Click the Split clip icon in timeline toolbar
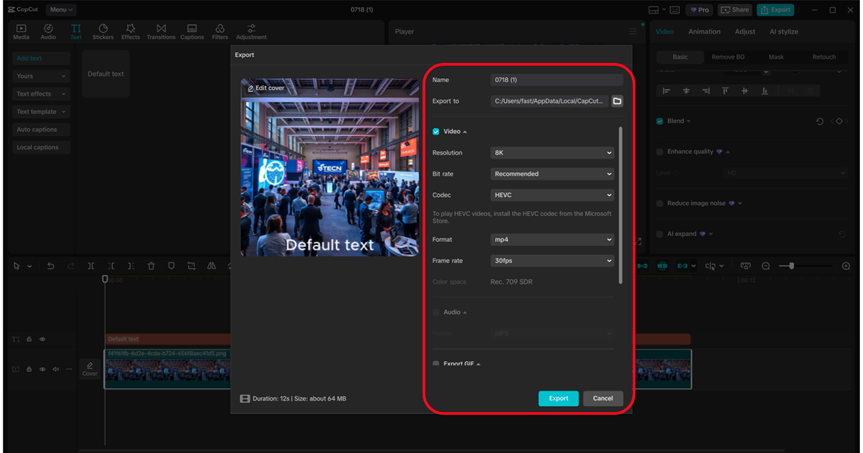The width and height of the screenshot is (863, 453). pyautogui.click(x=91, y=266)
